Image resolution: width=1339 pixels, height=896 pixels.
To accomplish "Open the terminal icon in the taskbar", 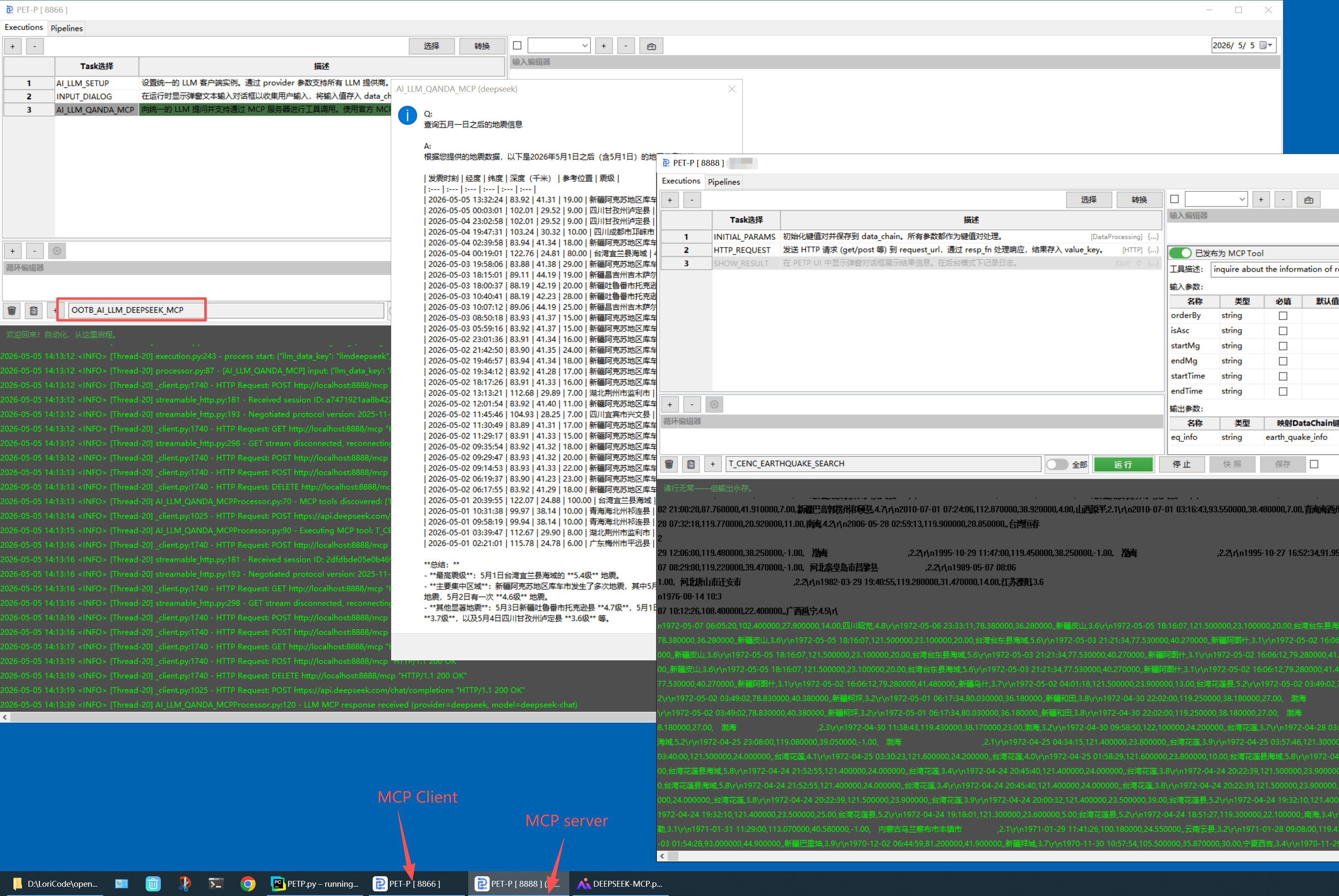I will 216,883.
